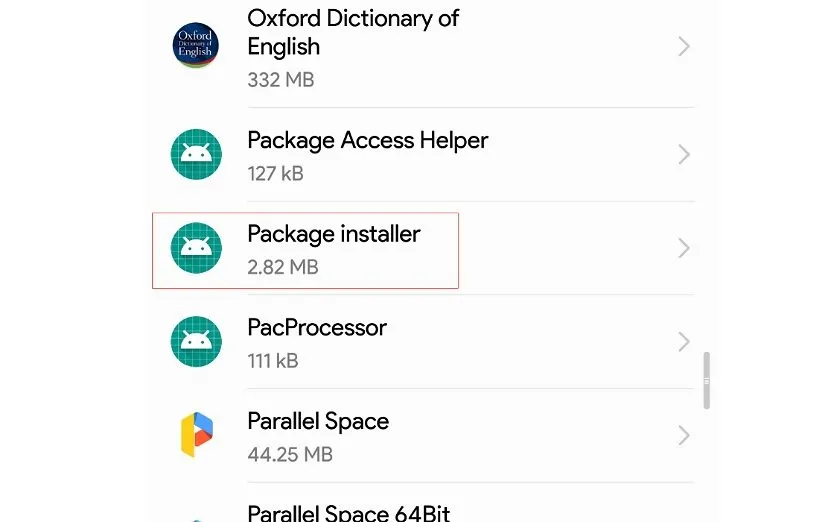Image resolution: width=822 pixels, height=522 pixels.
Task: Tap the "PacProcessor" app name
Action: point(317,328)
